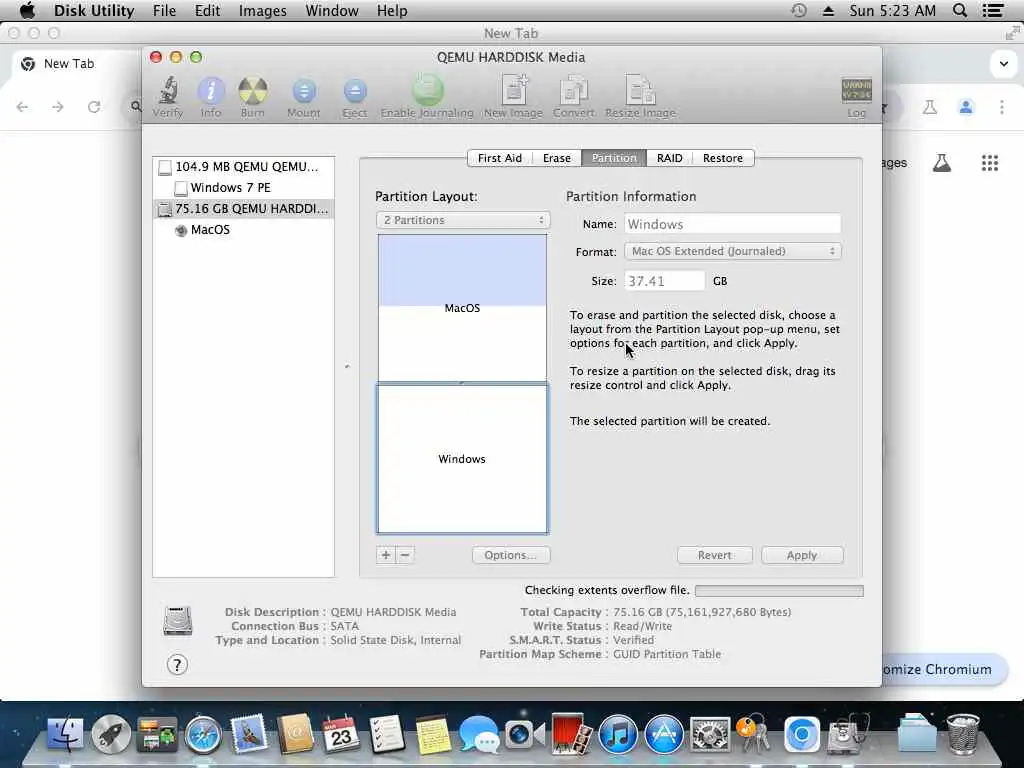The image size is (1024, 768).
Task: Click Chromium's back arrow
Action: [x=22, y=106]
